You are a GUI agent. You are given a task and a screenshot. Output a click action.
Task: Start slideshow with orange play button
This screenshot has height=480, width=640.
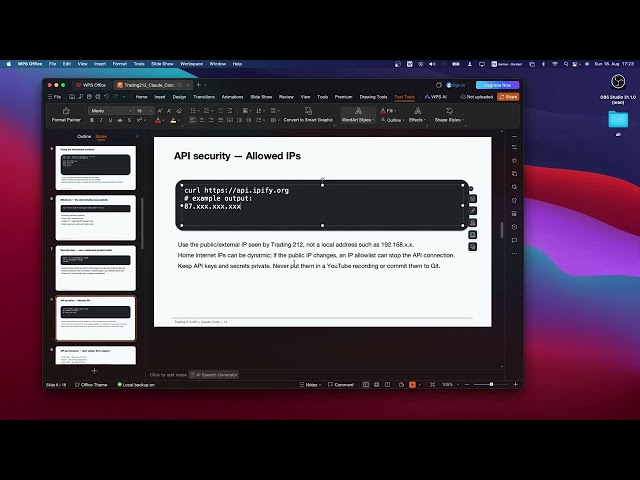(412, 384)
